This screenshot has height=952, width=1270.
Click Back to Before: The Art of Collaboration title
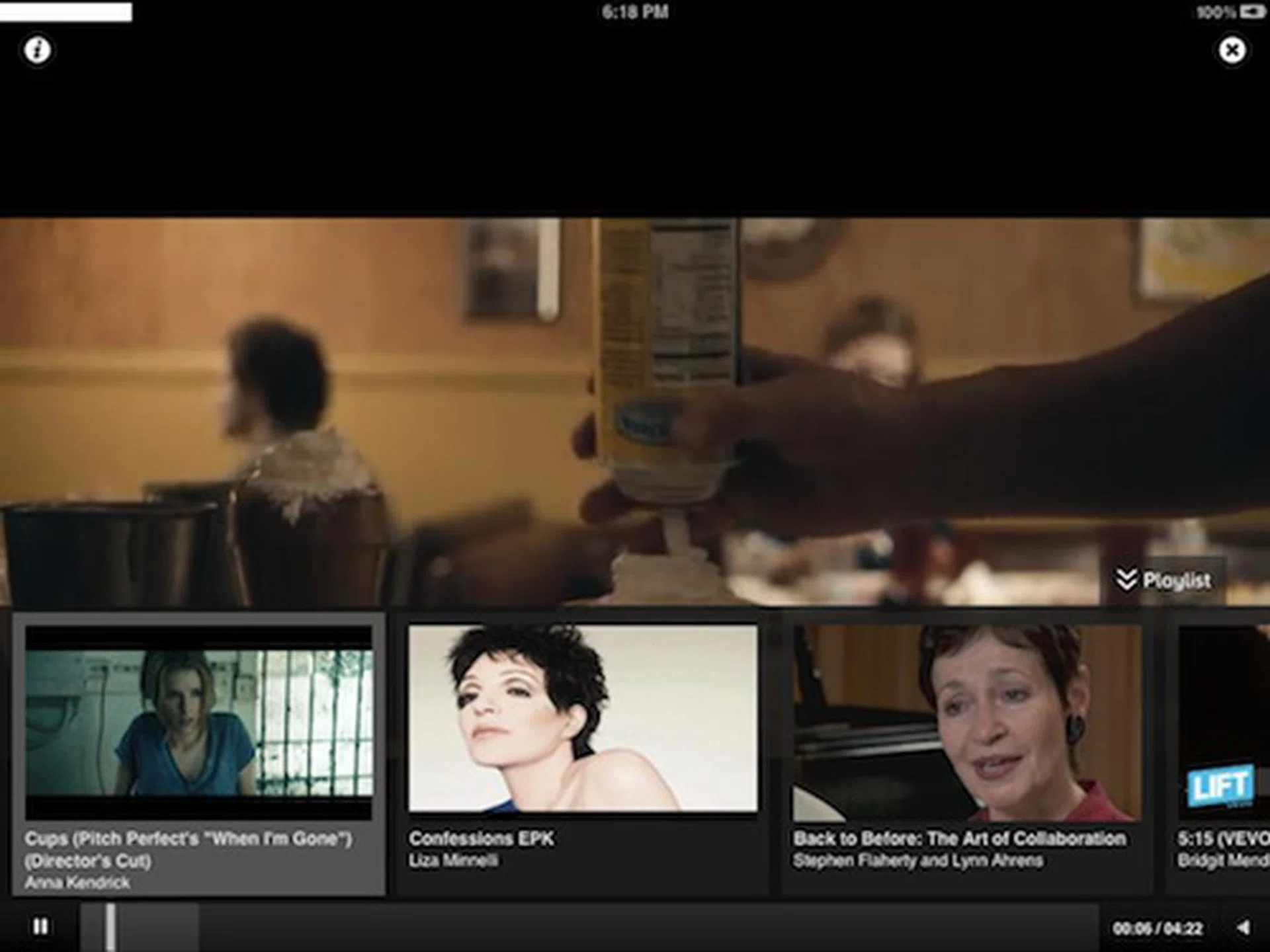point(959,838)
